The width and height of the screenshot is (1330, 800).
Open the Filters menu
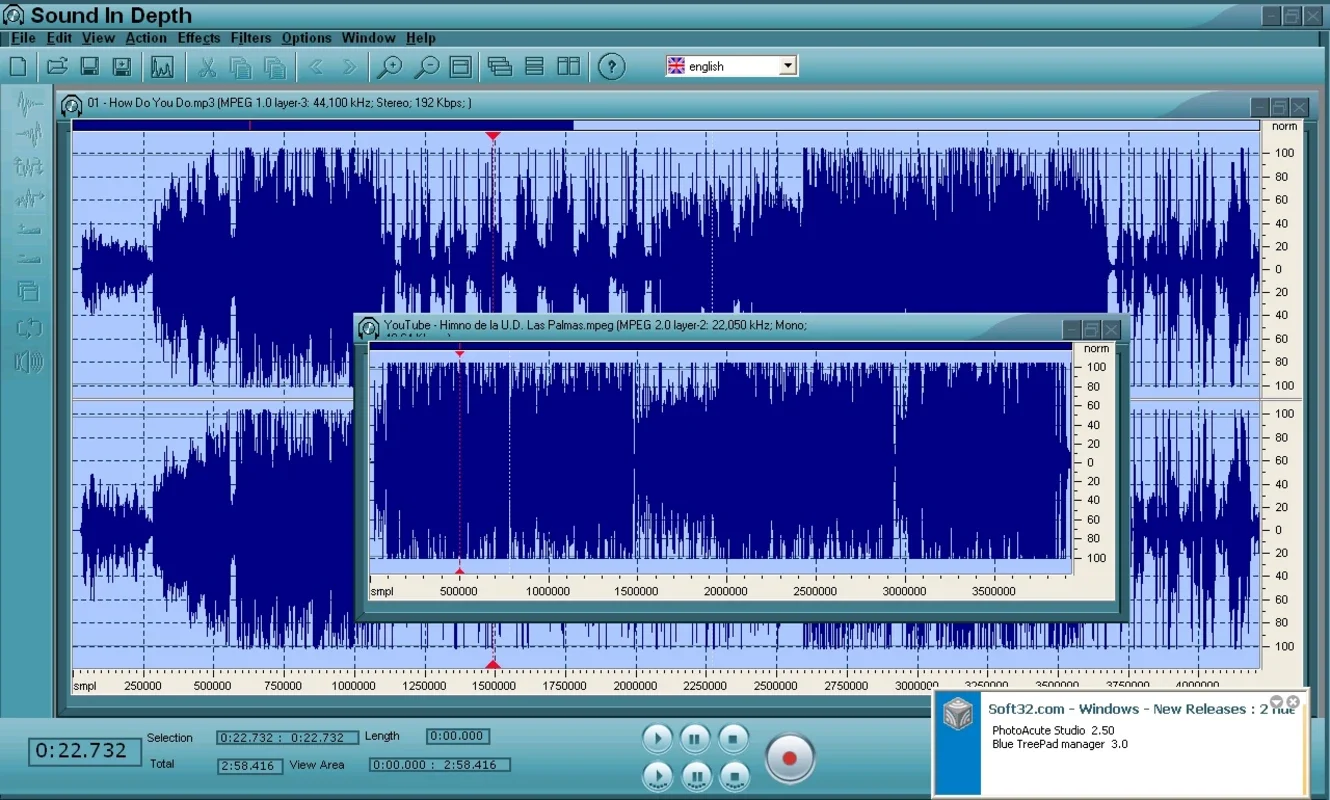[x=251, y=38]
